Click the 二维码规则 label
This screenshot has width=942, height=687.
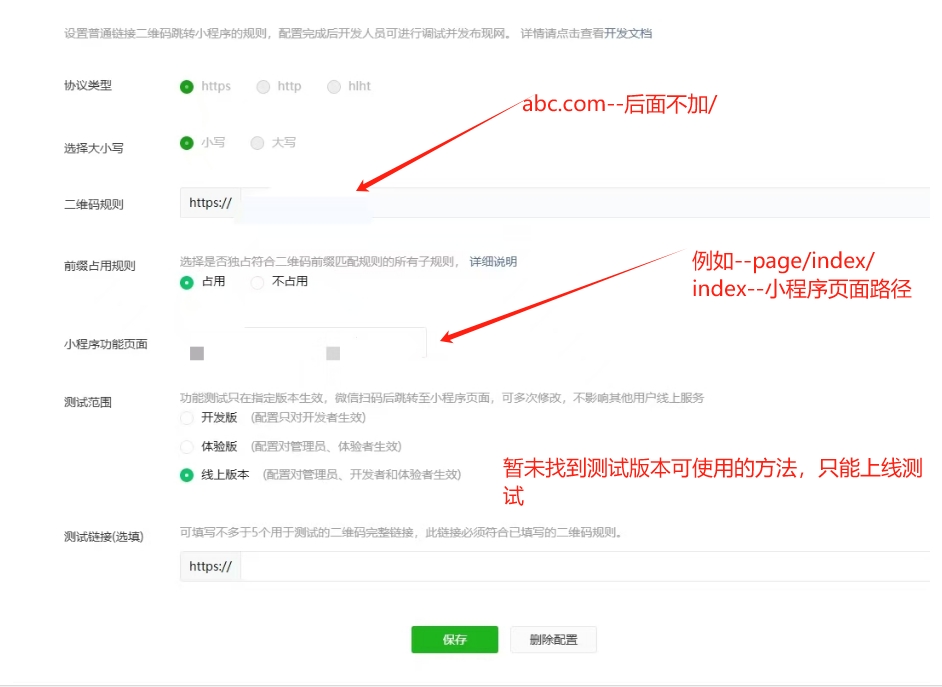pos(94,204)
